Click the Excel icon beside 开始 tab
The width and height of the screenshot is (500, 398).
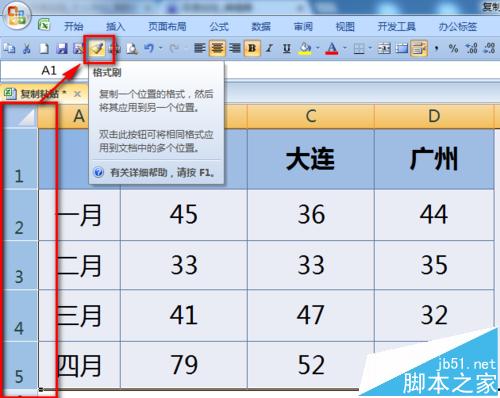[43, 26]
